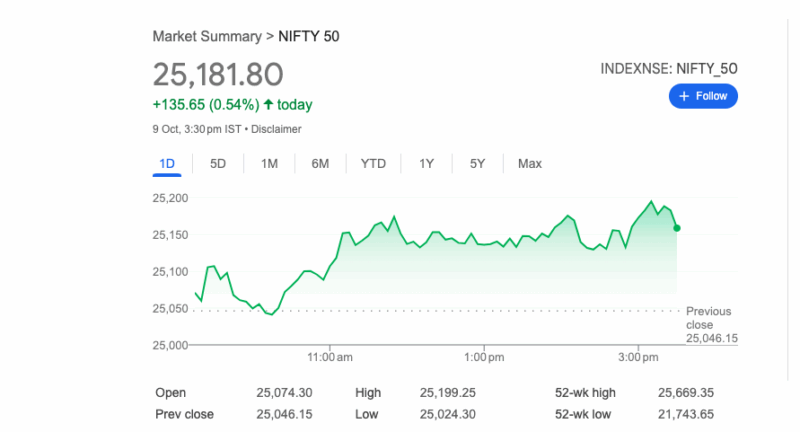Select the 1Y range tab
The image size is (800, 432).
click(427, 163)
